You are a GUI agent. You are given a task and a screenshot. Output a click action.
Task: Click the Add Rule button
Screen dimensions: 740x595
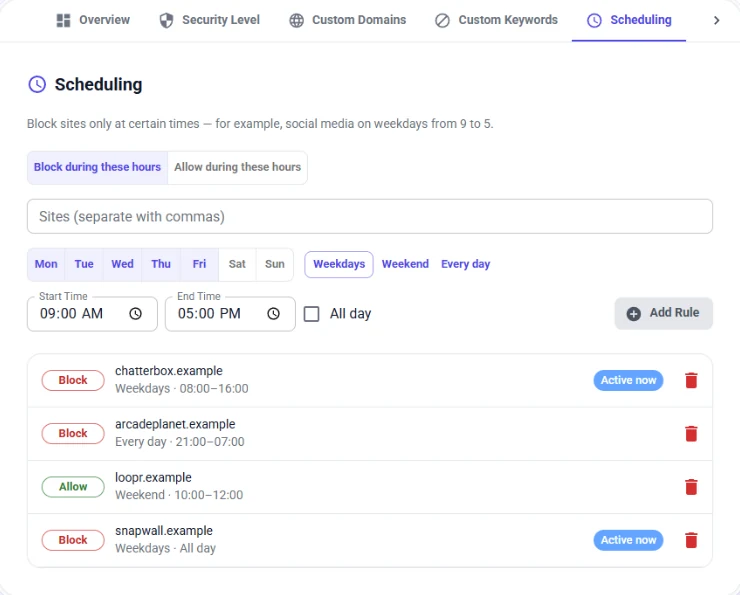(663, 313)
